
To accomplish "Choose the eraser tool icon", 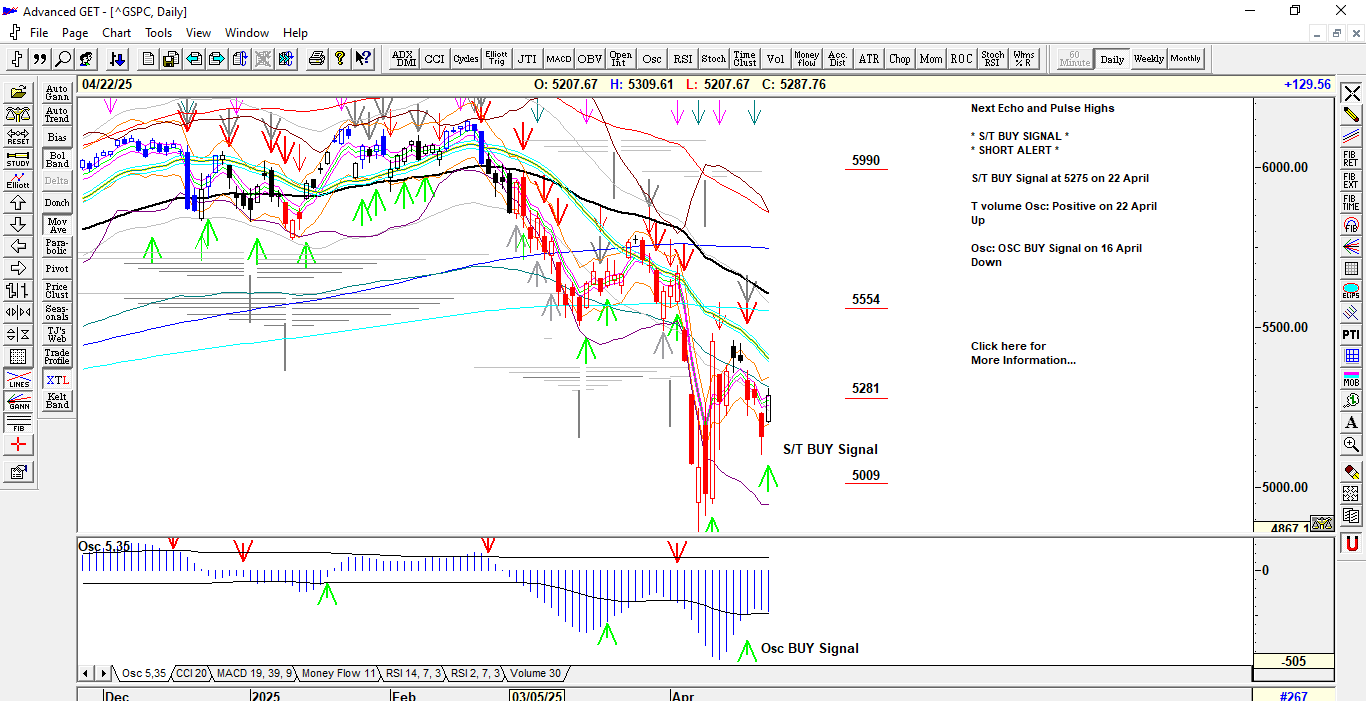I will 1351,471.
